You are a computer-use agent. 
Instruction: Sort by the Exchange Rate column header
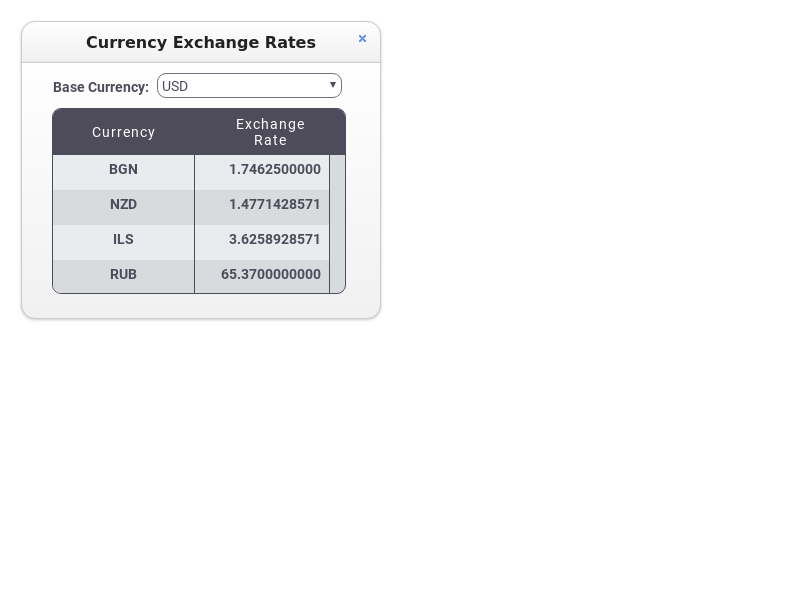click(270, 132)
